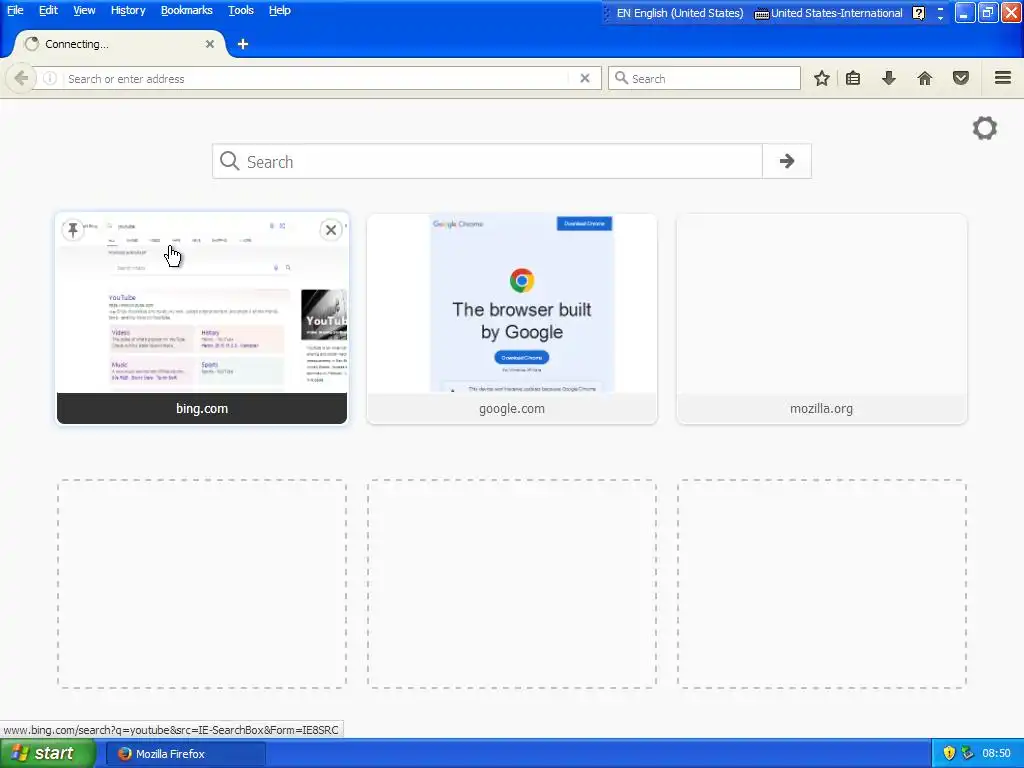Open United States-International keyboard layout
Viewport: 1024px width, 768px height.
coord(828,13)
